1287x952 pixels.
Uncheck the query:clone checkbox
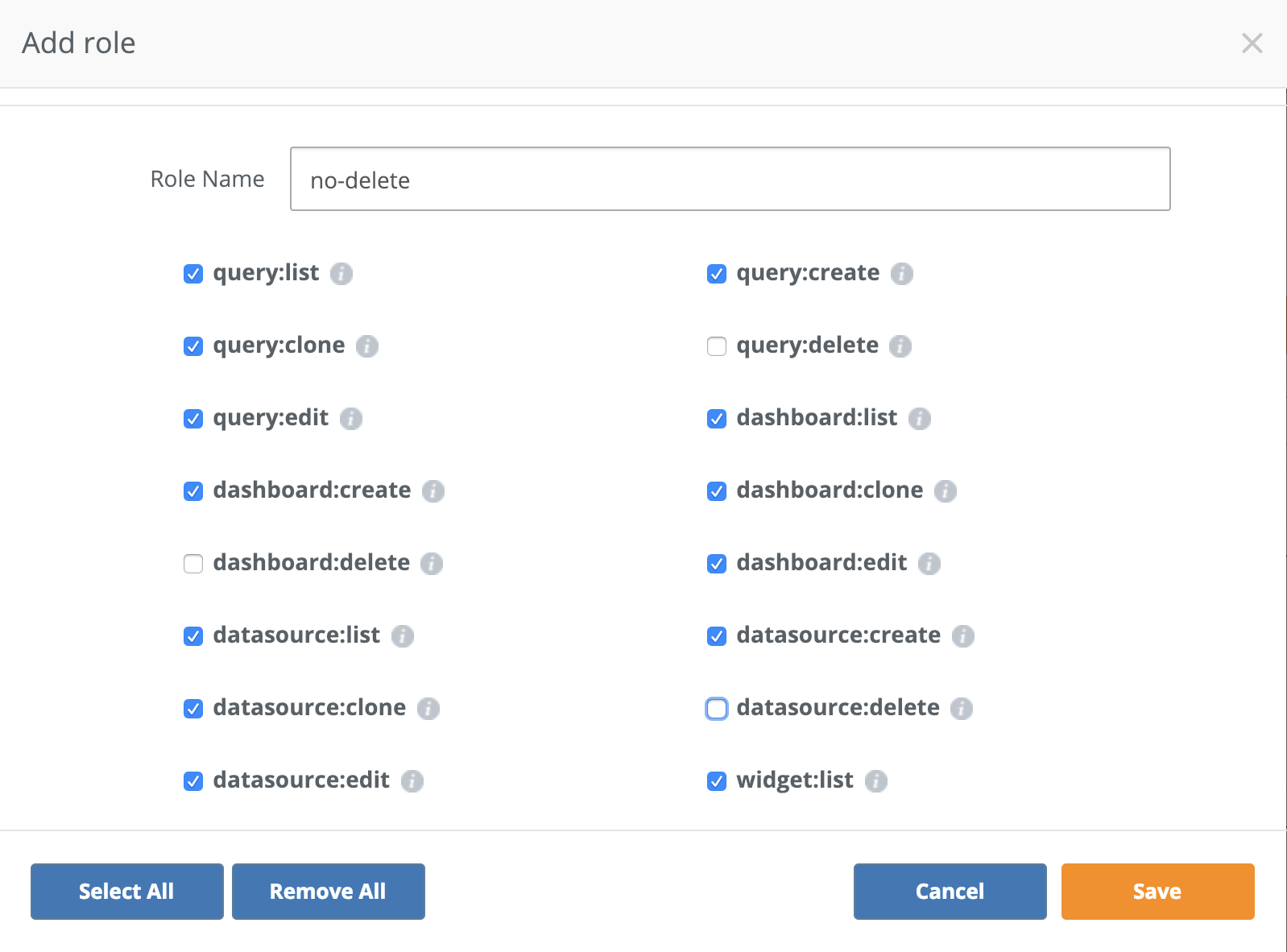pos(193,346)
